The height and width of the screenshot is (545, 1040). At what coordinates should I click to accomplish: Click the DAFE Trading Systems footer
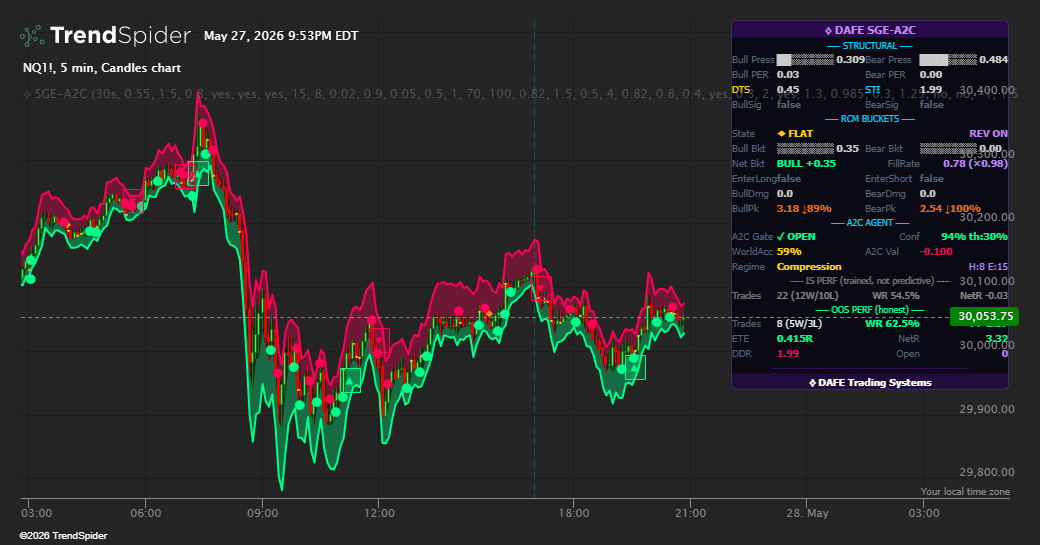pyautogui.click(x=870, y=383)
